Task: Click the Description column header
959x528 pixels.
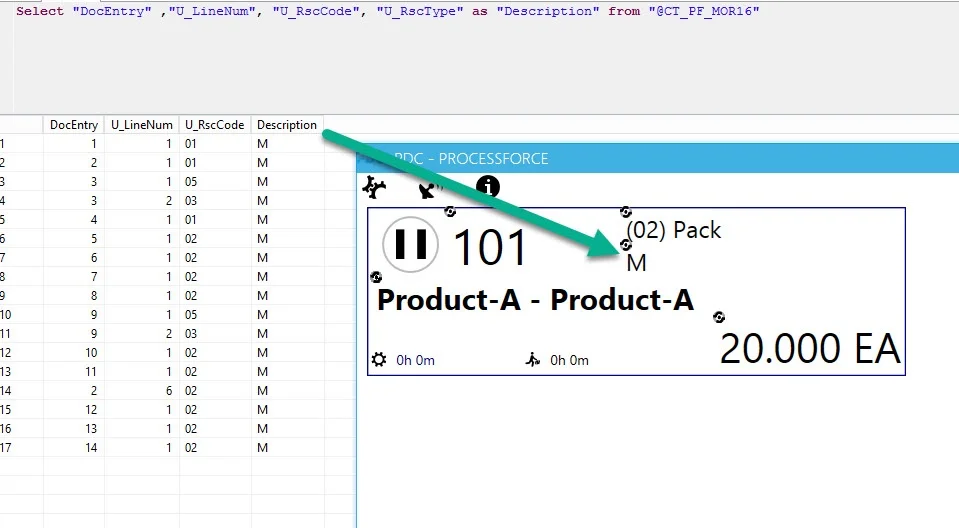Action: [x=286, y=125]
